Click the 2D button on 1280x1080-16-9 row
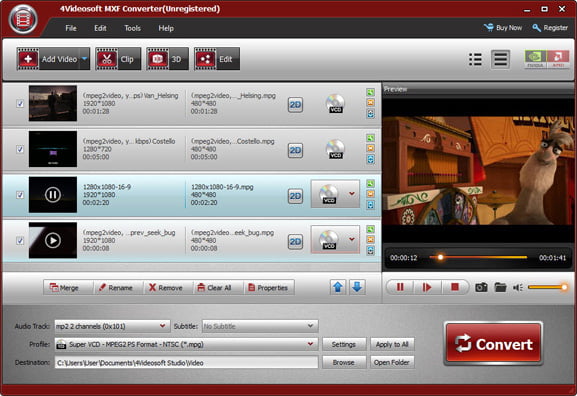 click(x=295, y=196)
